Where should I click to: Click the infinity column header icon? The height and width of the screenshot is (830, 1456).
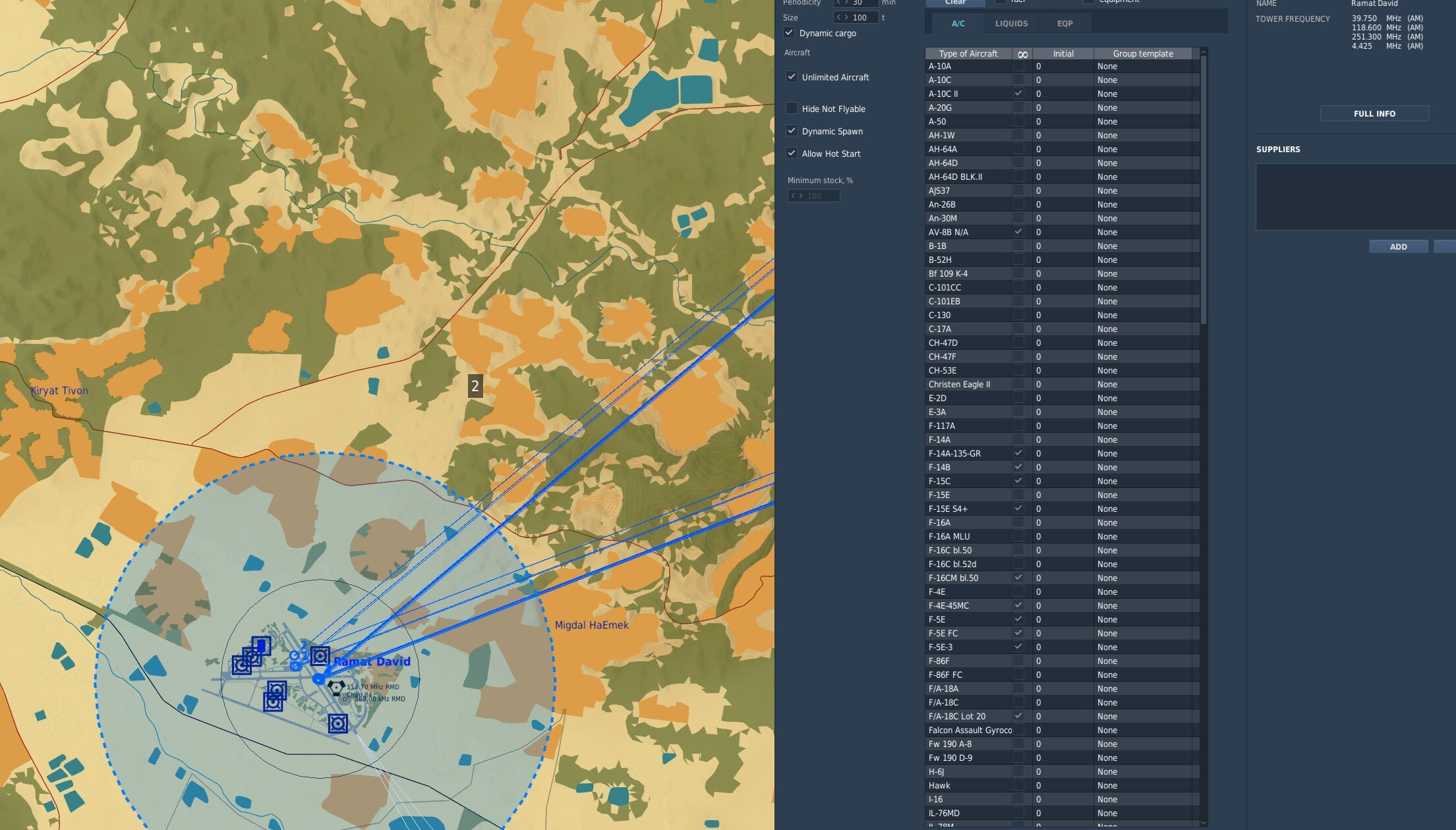1022,54
